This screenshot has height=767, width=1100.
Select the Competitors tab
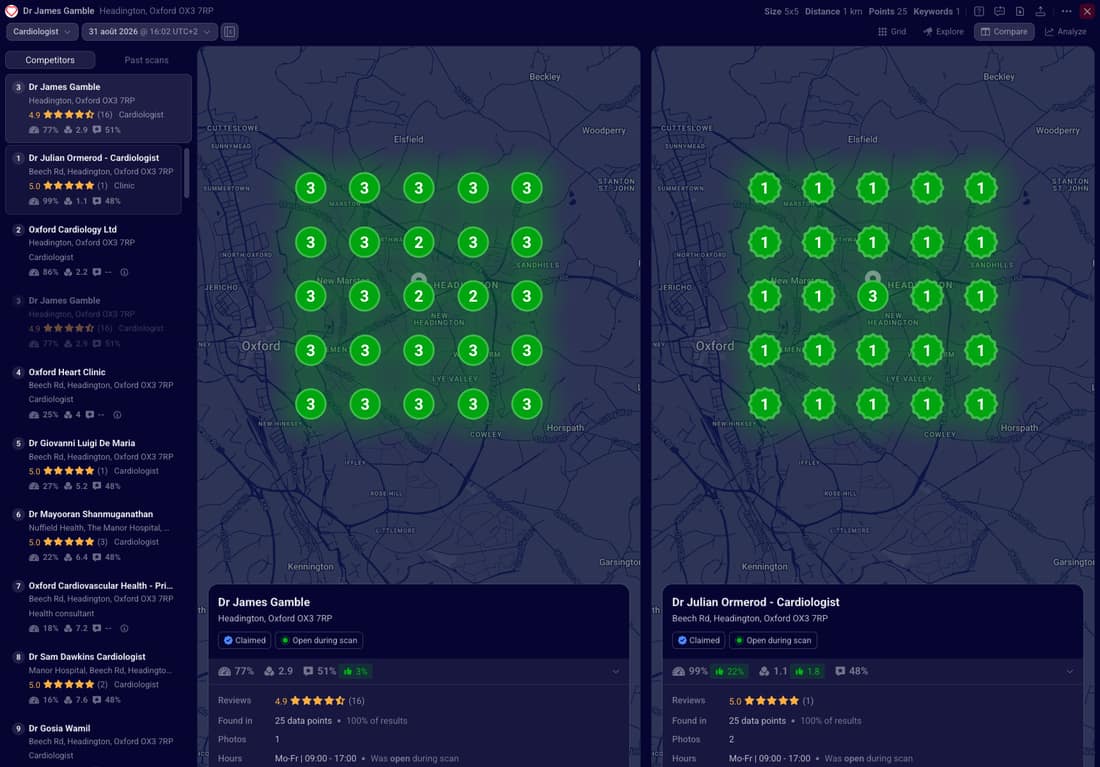50,60
